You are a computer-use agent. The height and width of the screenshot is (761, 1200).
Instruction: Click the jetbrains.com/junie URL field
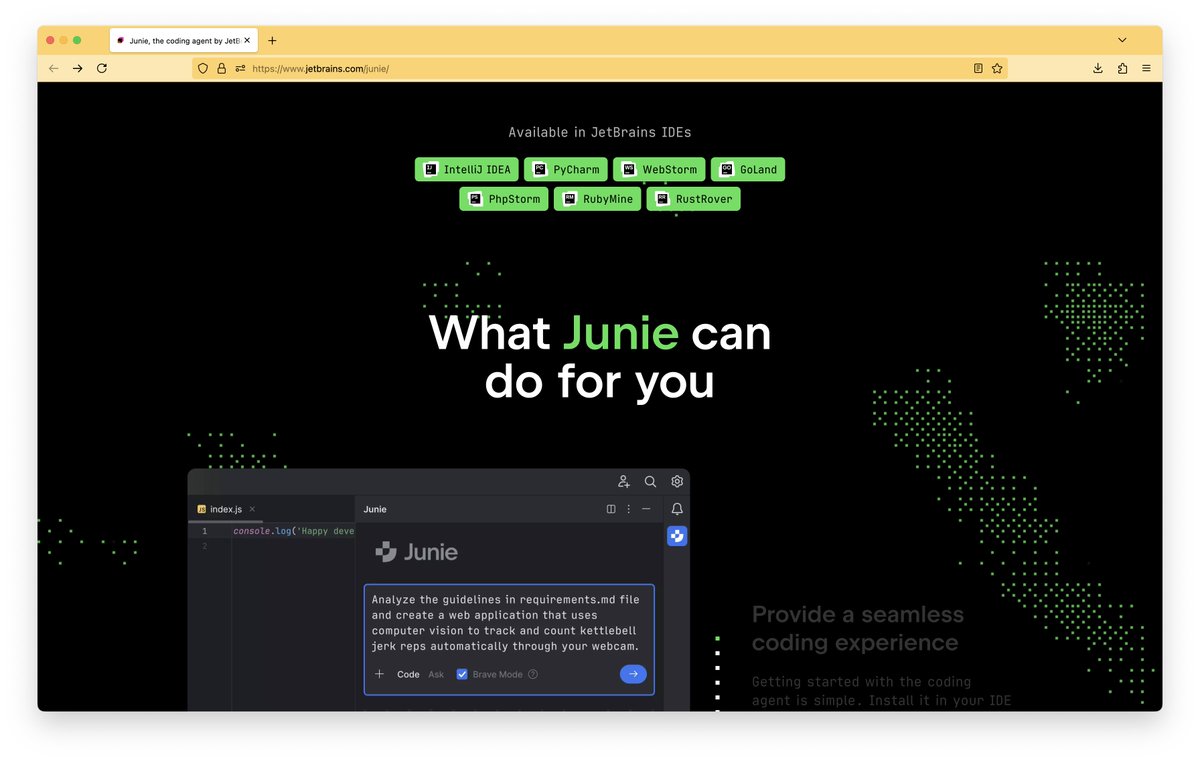(600, 69)
